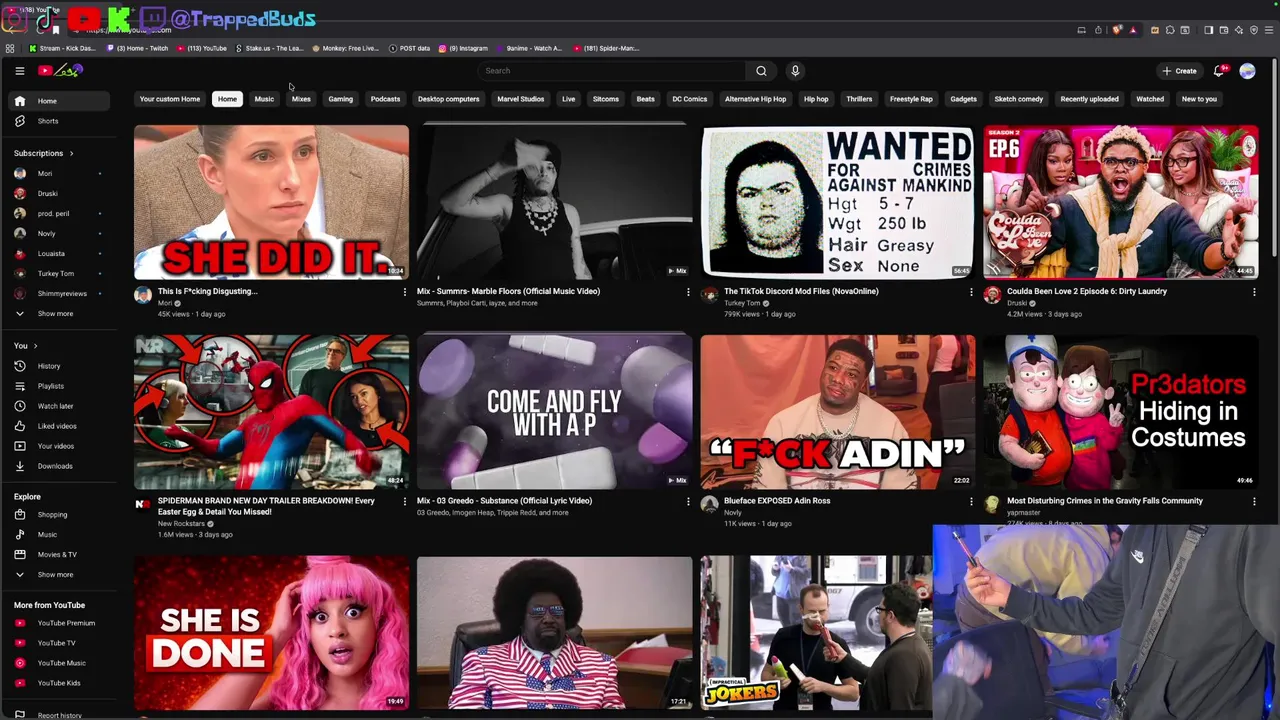Open the Stake.us bookmark
Screen dimensions: 1280x720
tap(269, 48)
